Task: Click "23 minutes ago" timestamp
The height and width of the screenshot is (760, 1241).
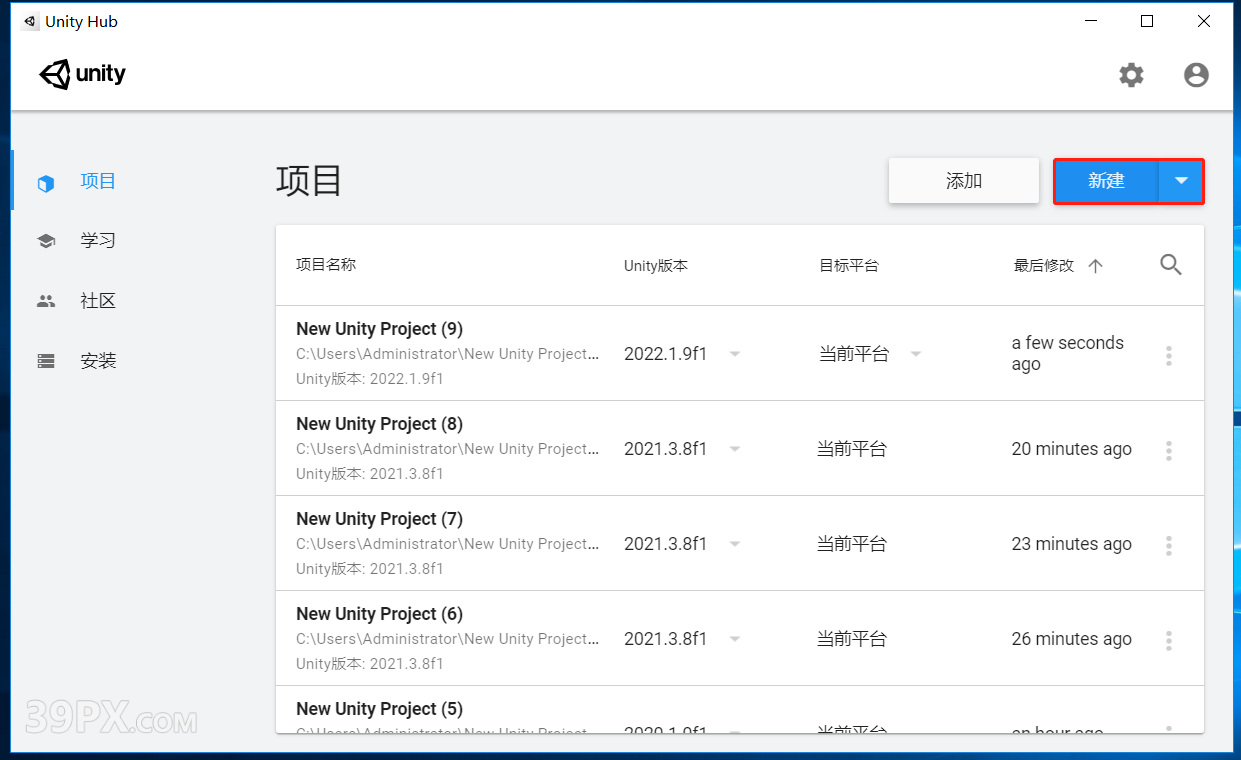Action: pos(1071,544)
